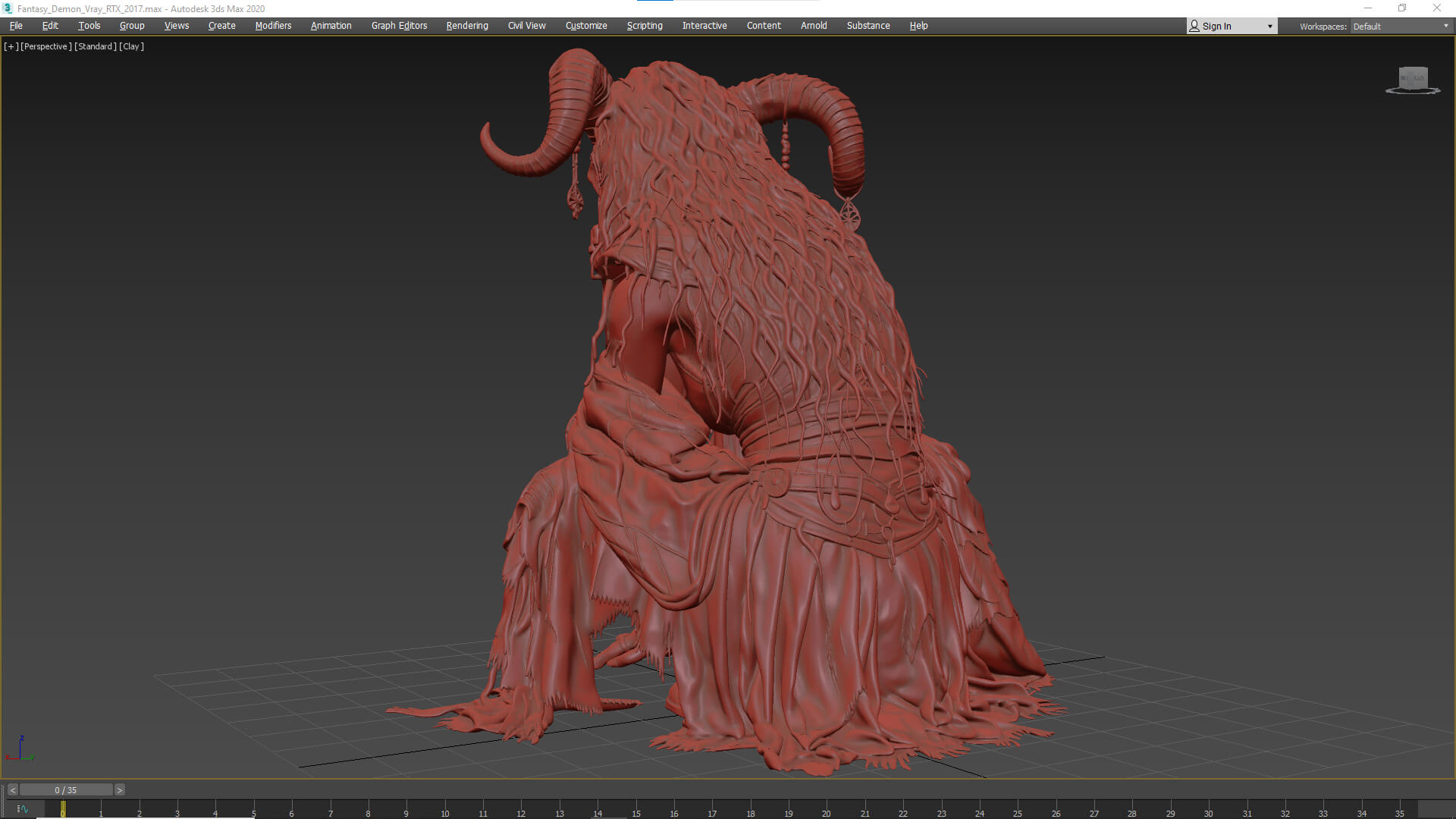Open the Workspaces Default dropdown
This screenshot has width=1456, height=819.
[1400, 27]
